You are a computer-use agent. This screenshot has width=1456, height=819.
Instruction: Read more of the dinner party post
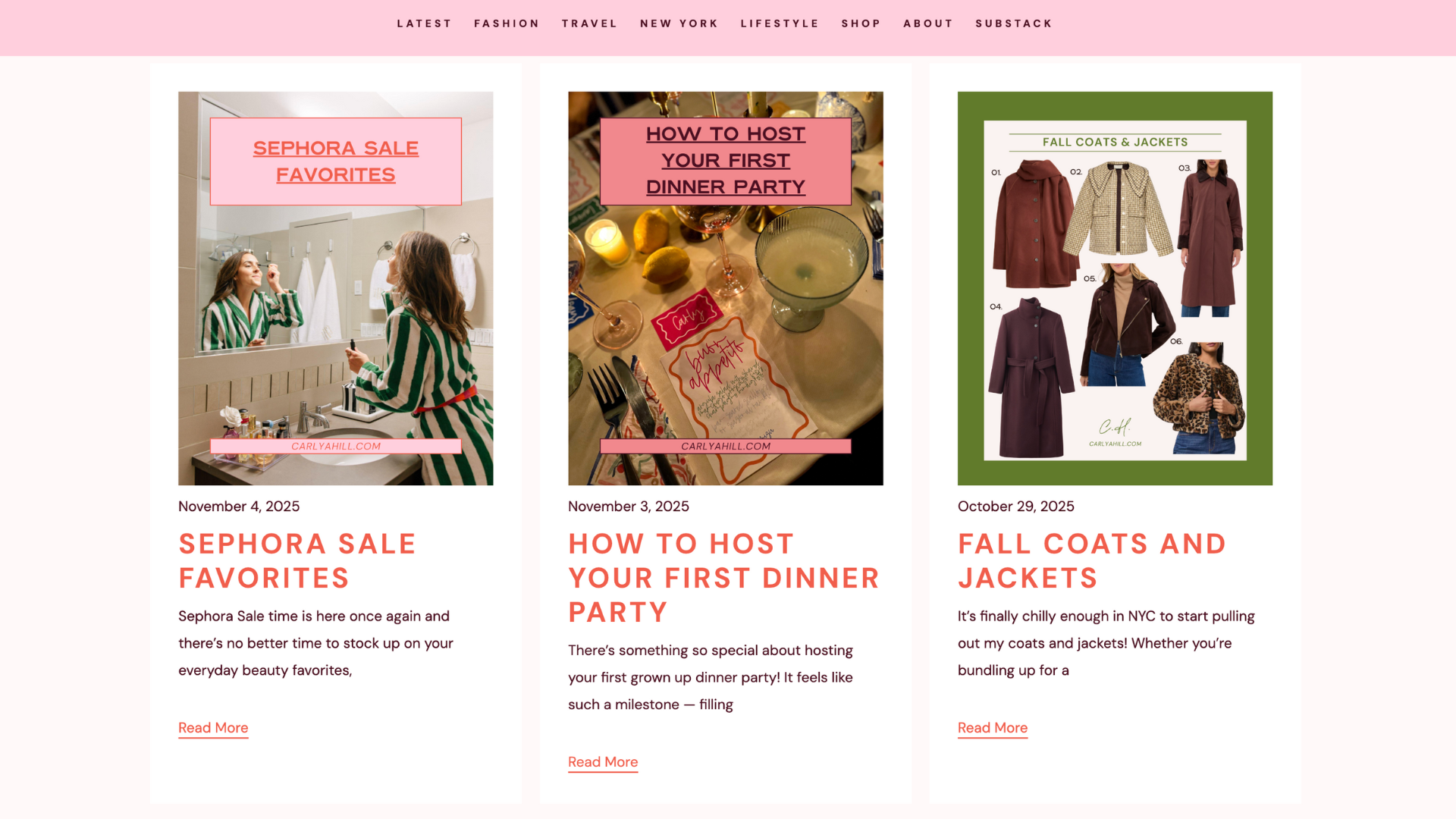tap(603, 762)
